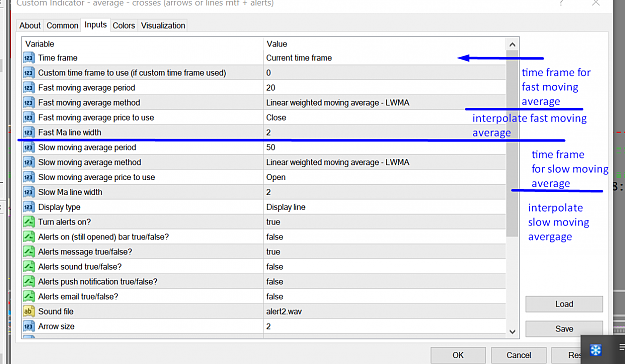Click the Arrow size value 2
Viewport: 625px width, 364px height.
pos(268,327)
